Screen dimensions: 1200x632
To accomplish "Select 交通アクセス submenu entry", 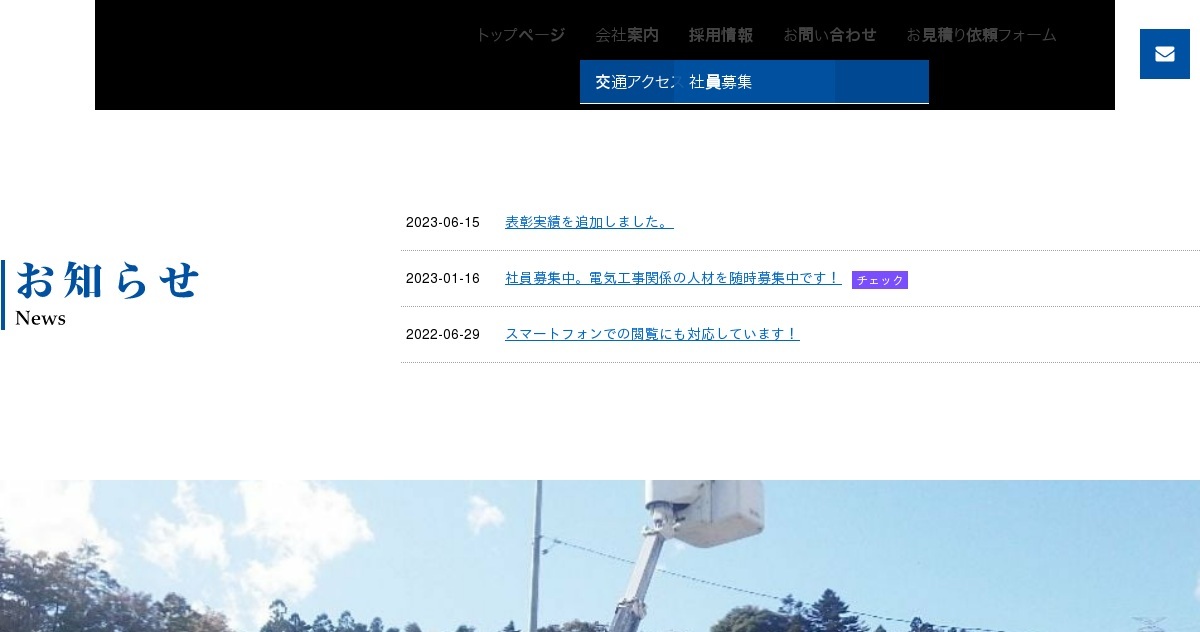I will point(627,82).
